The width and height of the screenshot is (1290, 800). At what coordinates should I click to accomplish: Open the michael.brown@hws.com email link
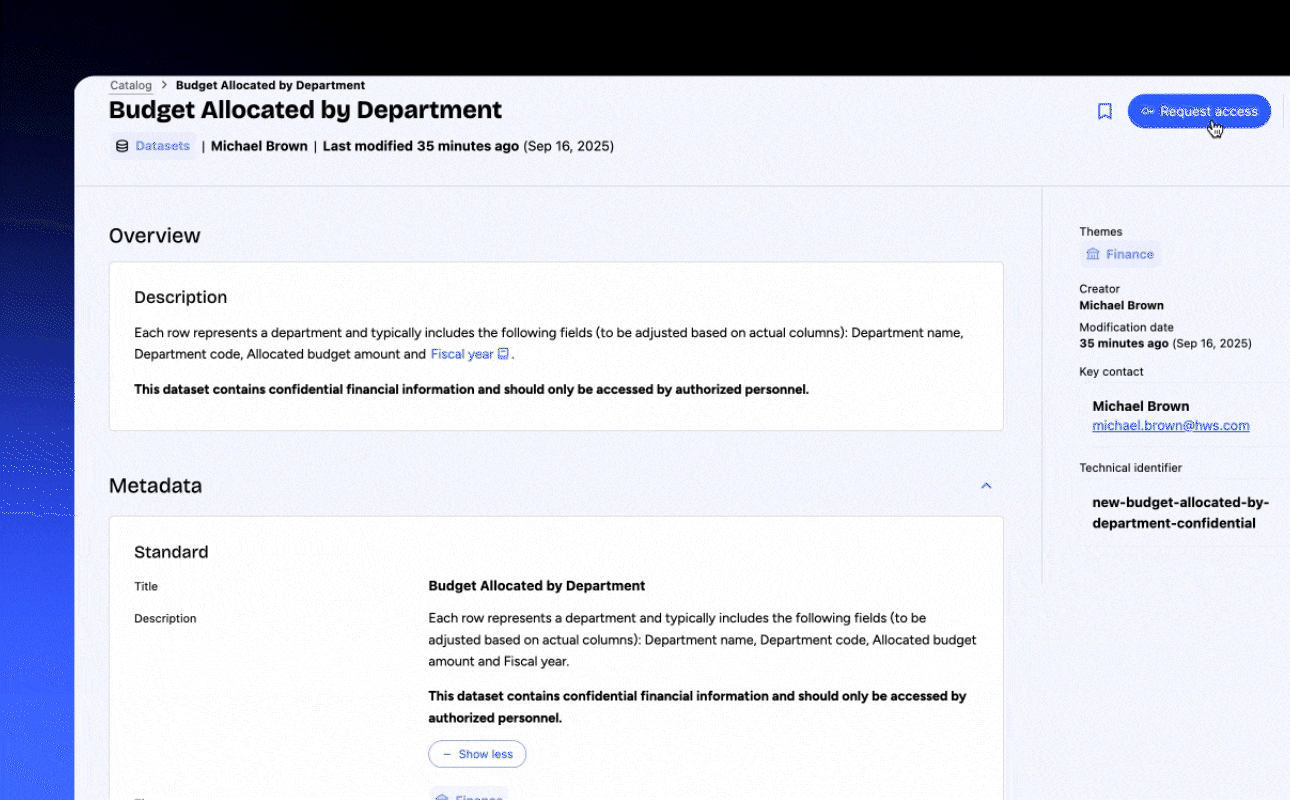click(x=1170, y=426)
